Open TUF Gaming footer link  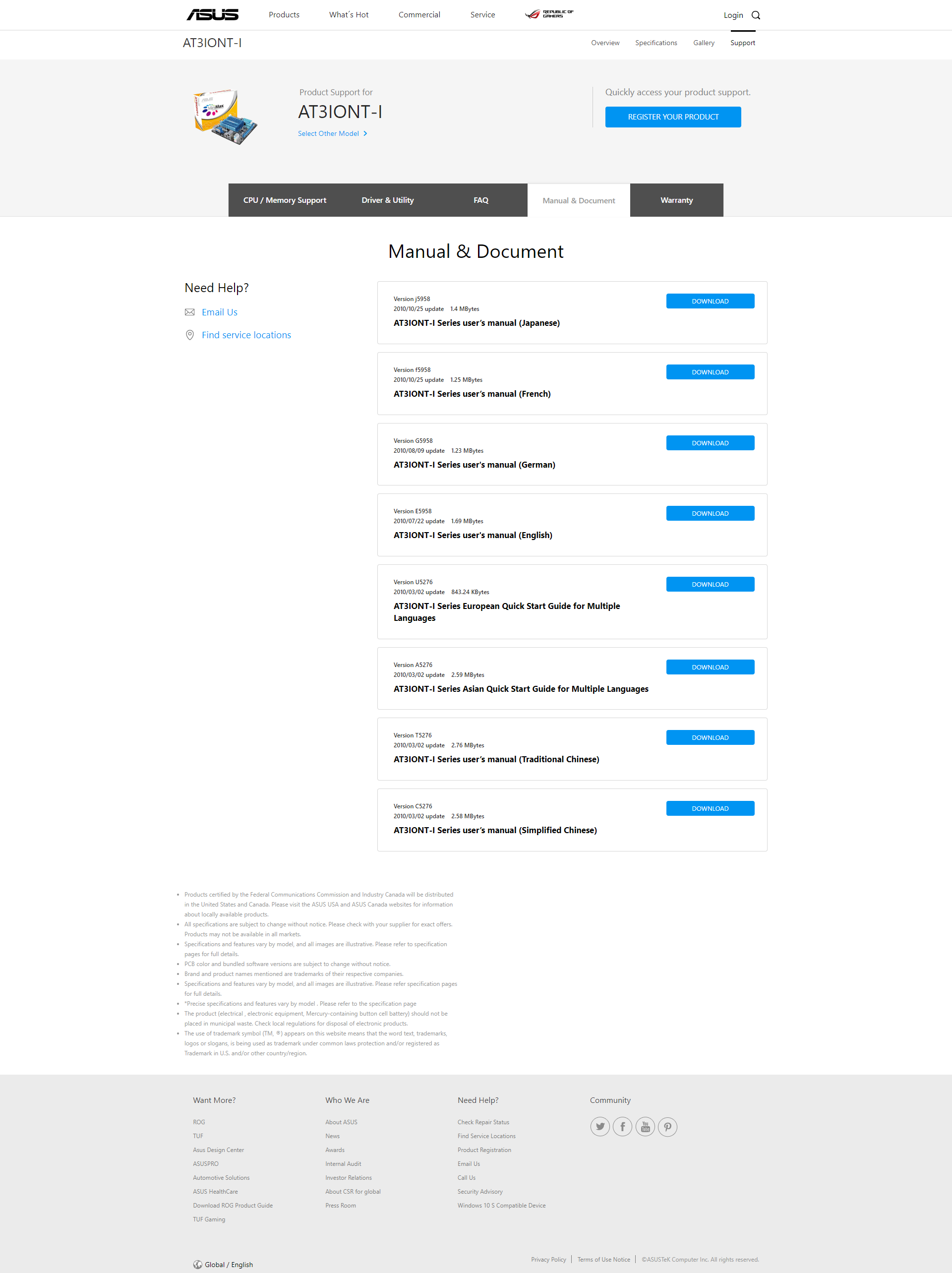coord(209,1219)
